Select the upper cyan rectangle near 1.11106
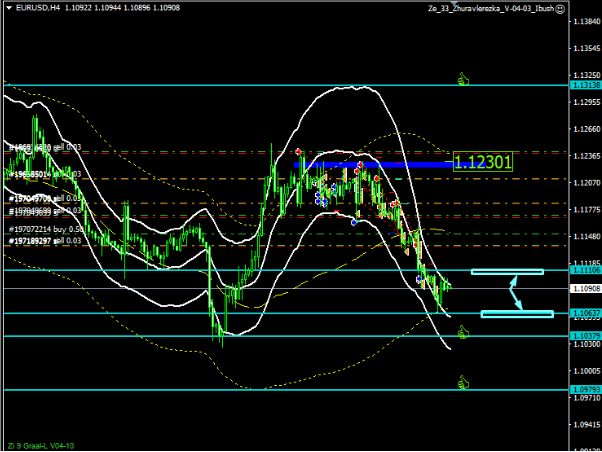Image resolution: width=602 pixels, height=452 pixels. (x=506, y=272)
